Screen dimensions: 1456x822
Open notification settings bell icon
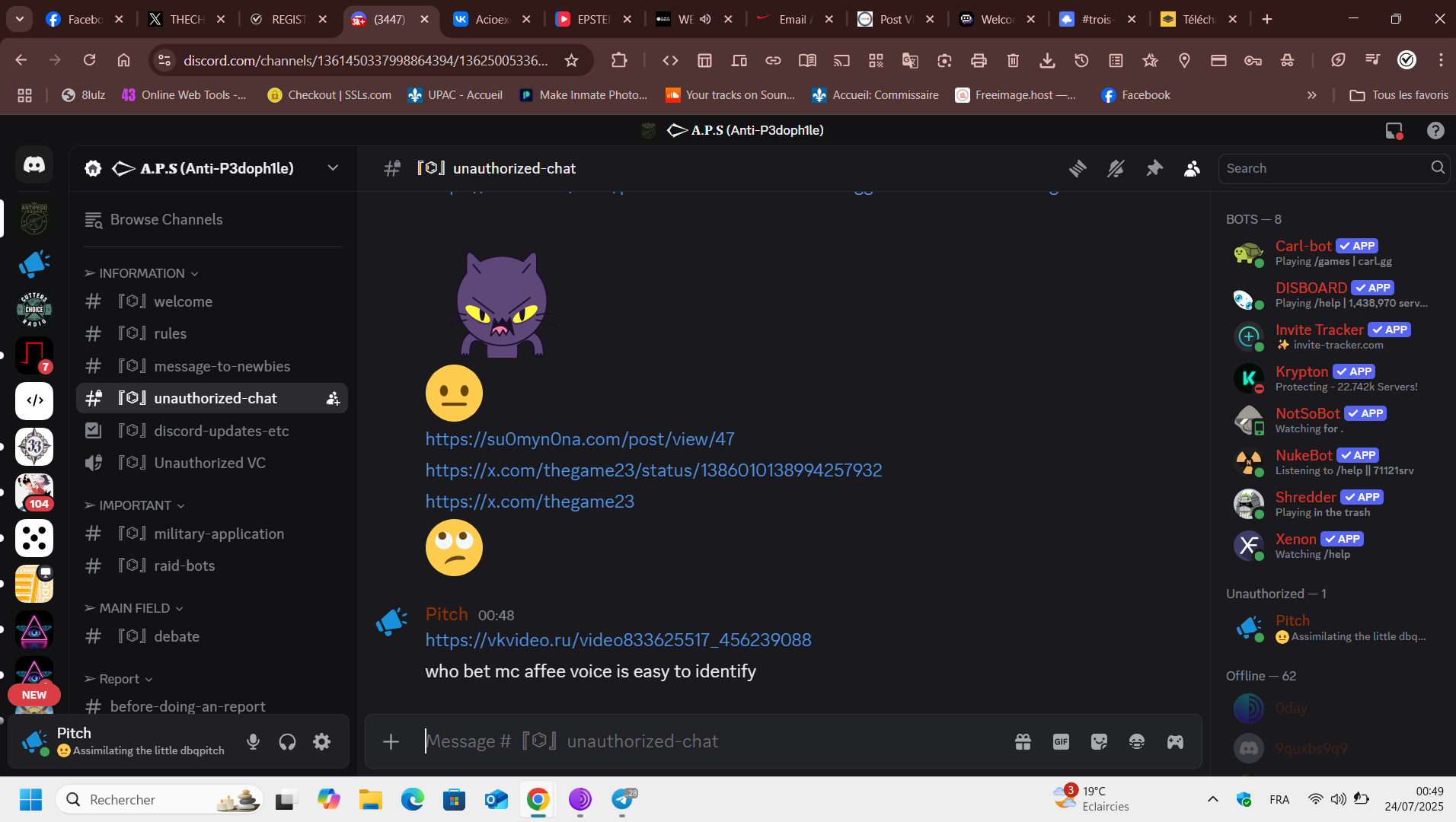(x=1116, y=168)
